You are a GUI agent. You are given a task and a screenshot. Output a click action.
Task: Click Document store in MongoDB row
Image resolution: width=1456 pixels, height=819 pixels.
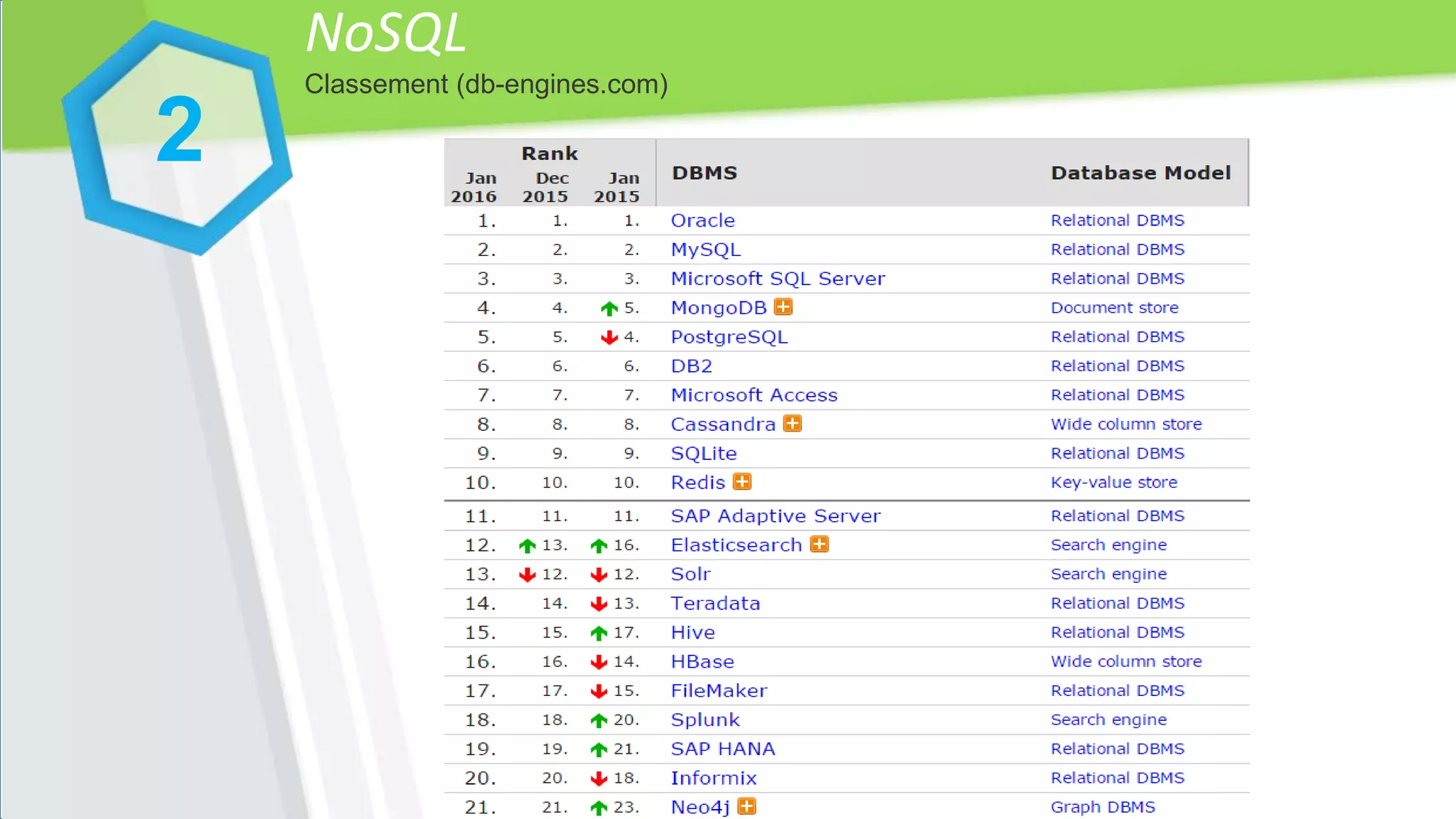pos(1115,308)
